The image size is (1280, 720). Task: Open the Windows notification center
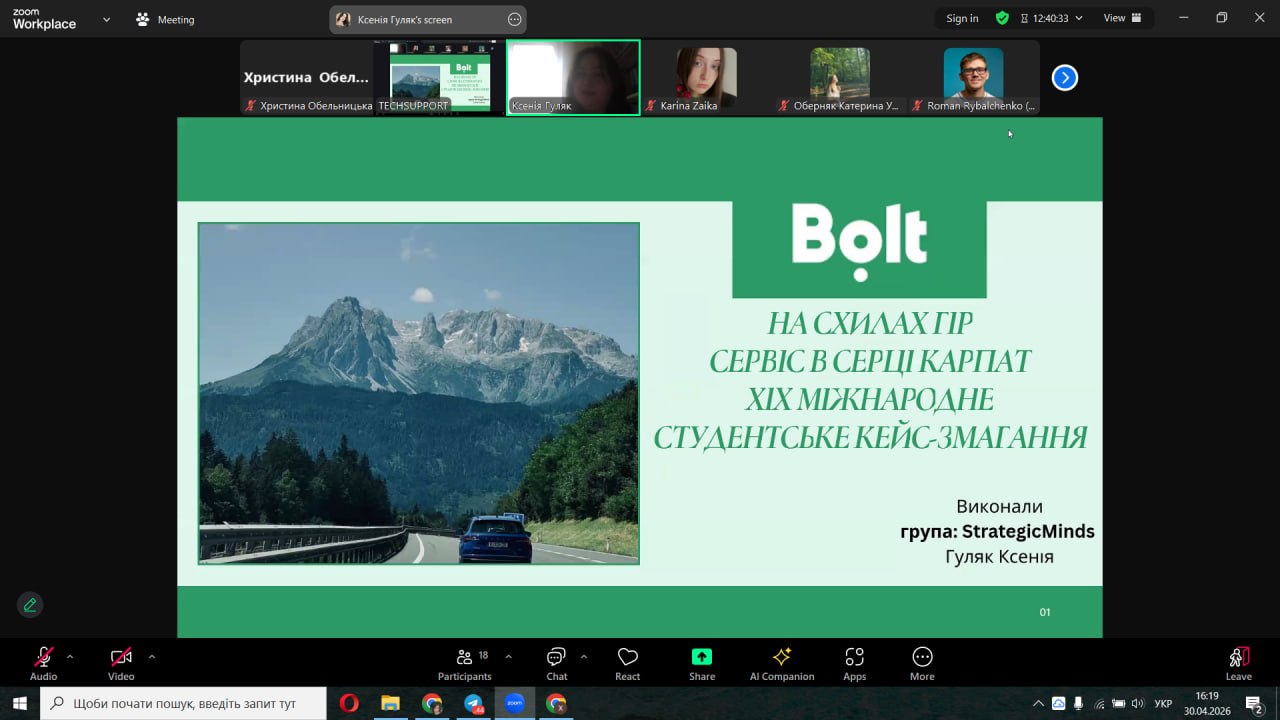(1254, 704)
